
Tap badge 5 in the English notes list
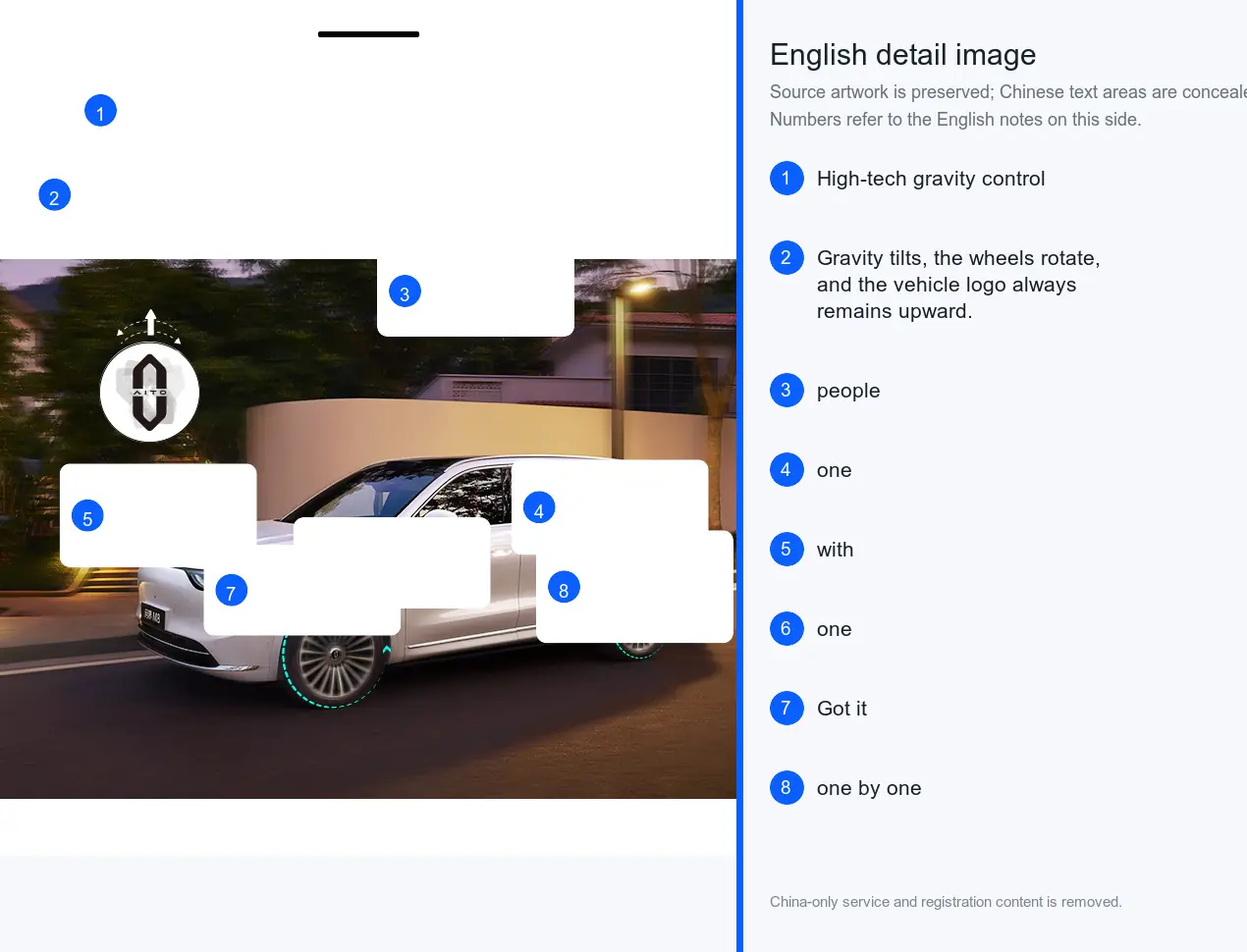click(x=786, y=550)
